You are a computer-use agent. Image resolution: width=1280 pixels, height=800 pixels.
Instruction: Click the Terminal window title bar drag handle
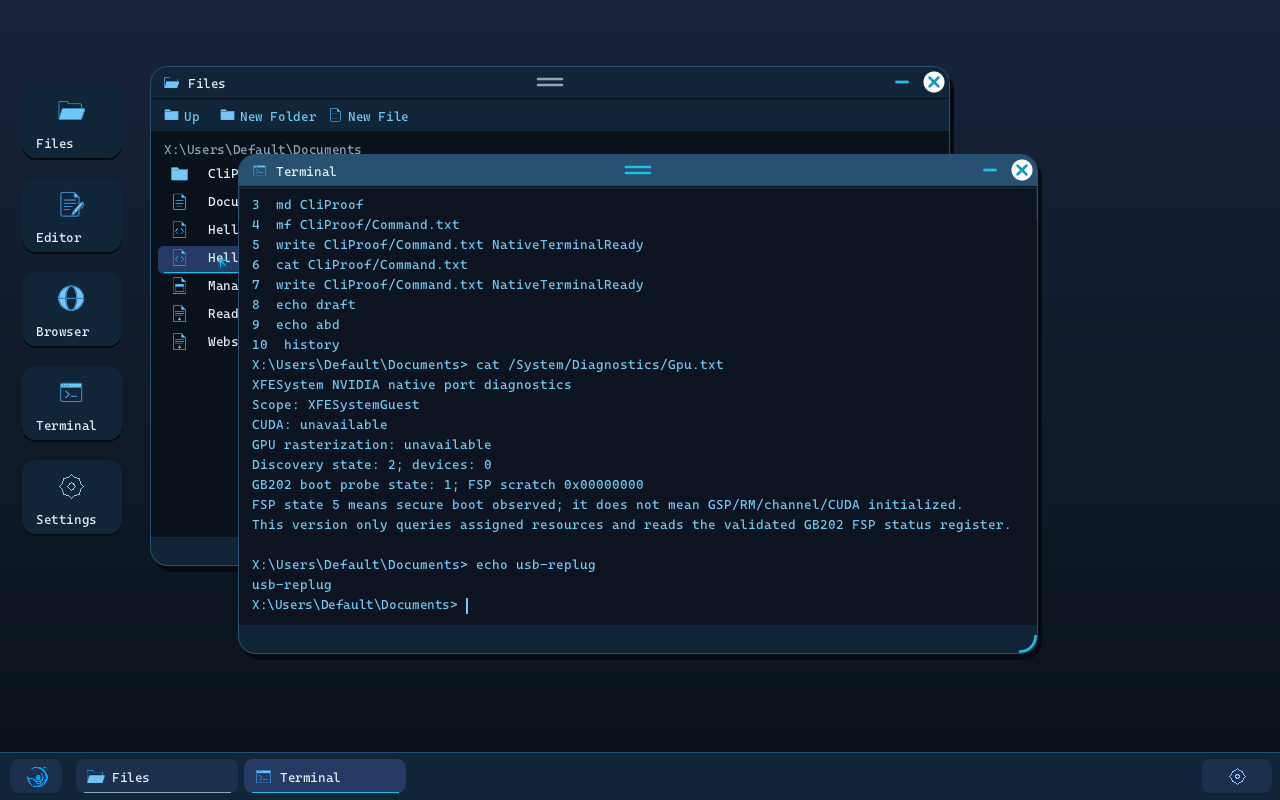[638, 170]
